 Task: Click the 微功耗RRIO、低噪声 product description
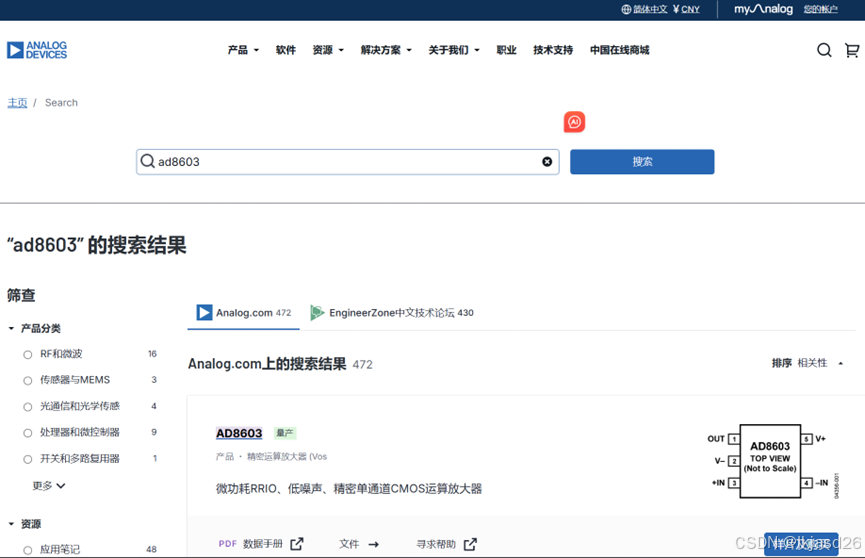pyautogui.click(x=349, y=488)
